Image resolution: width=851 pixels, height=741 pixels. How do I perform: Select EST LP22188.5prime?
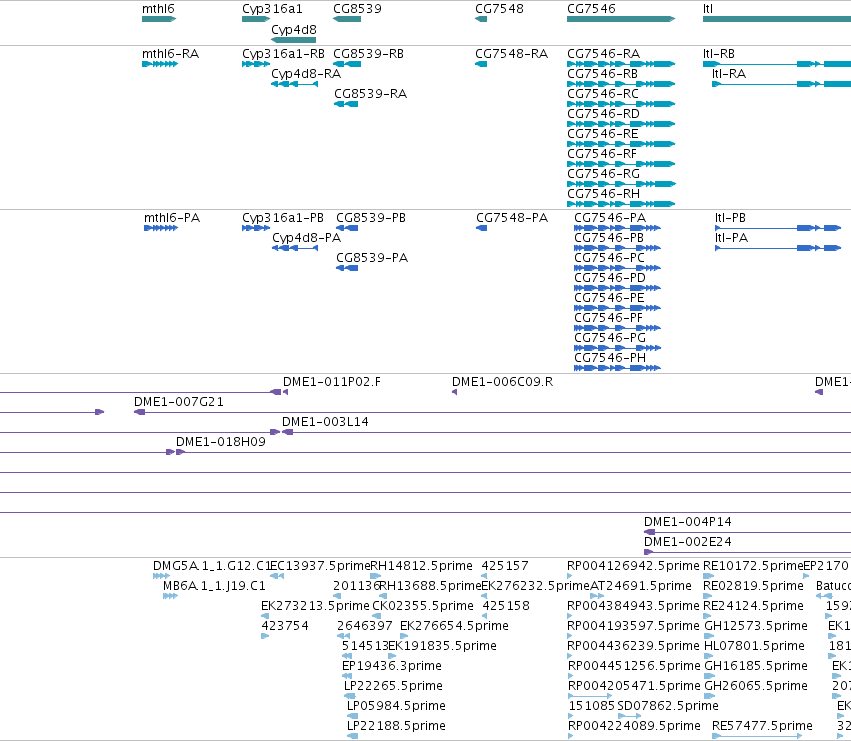(x=352, y=736)
